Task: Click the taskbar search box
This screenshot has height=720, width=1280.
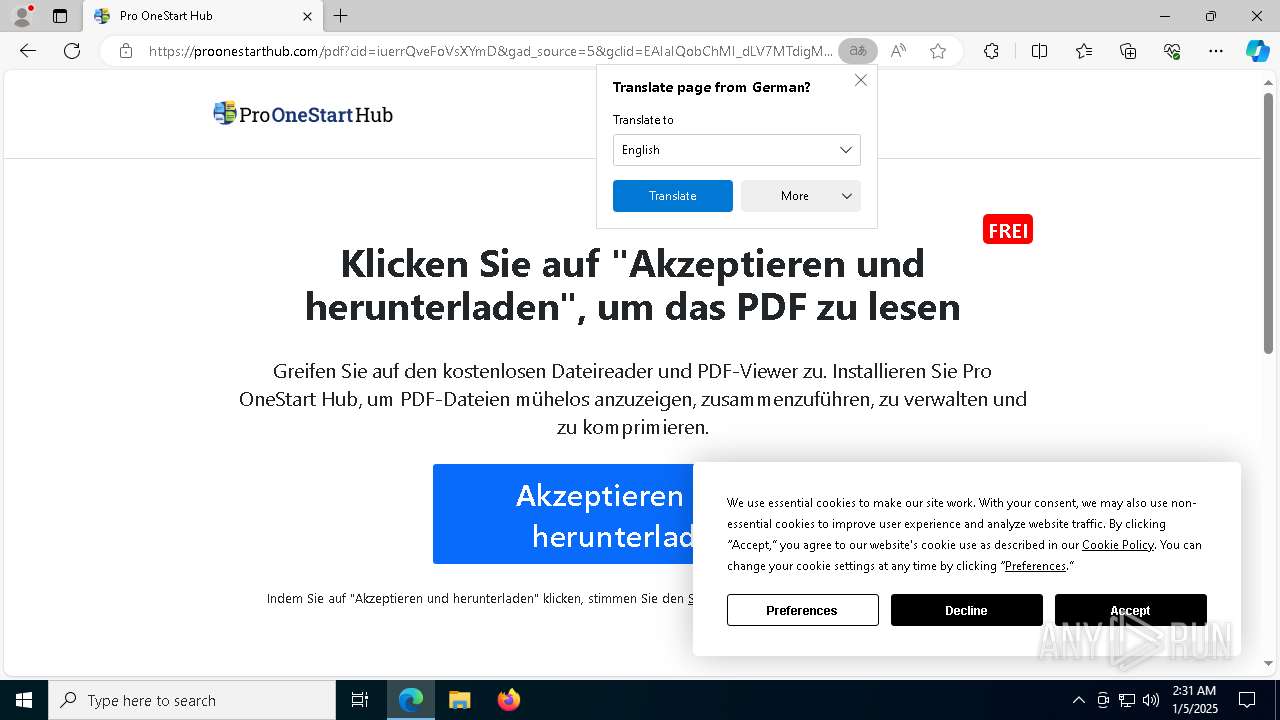Action: coord(192,700)
